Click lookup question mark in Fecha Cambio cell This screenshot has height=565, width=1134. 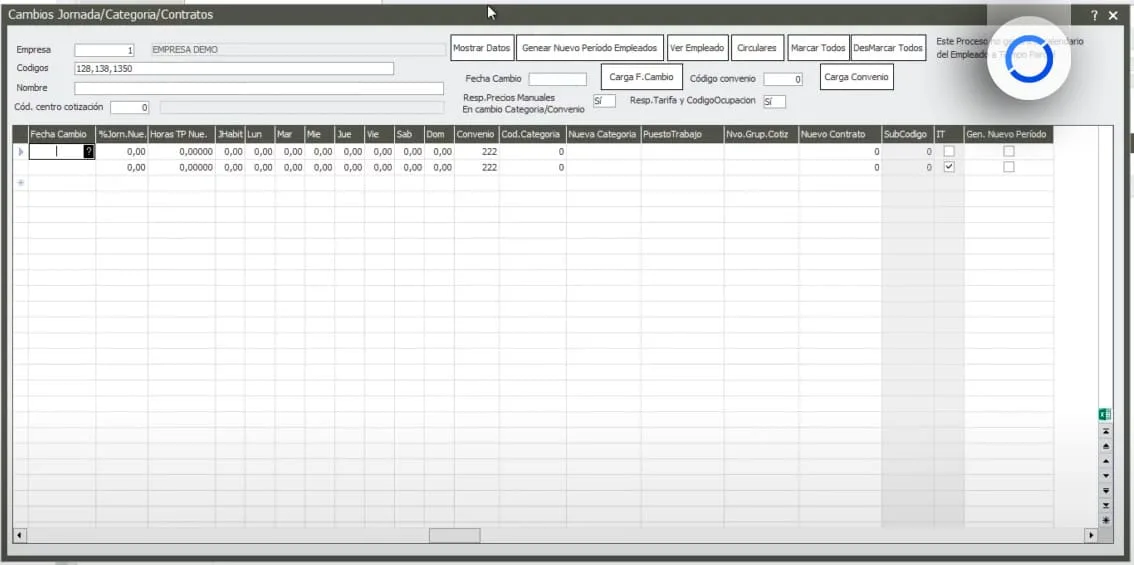tap(88, 151)
